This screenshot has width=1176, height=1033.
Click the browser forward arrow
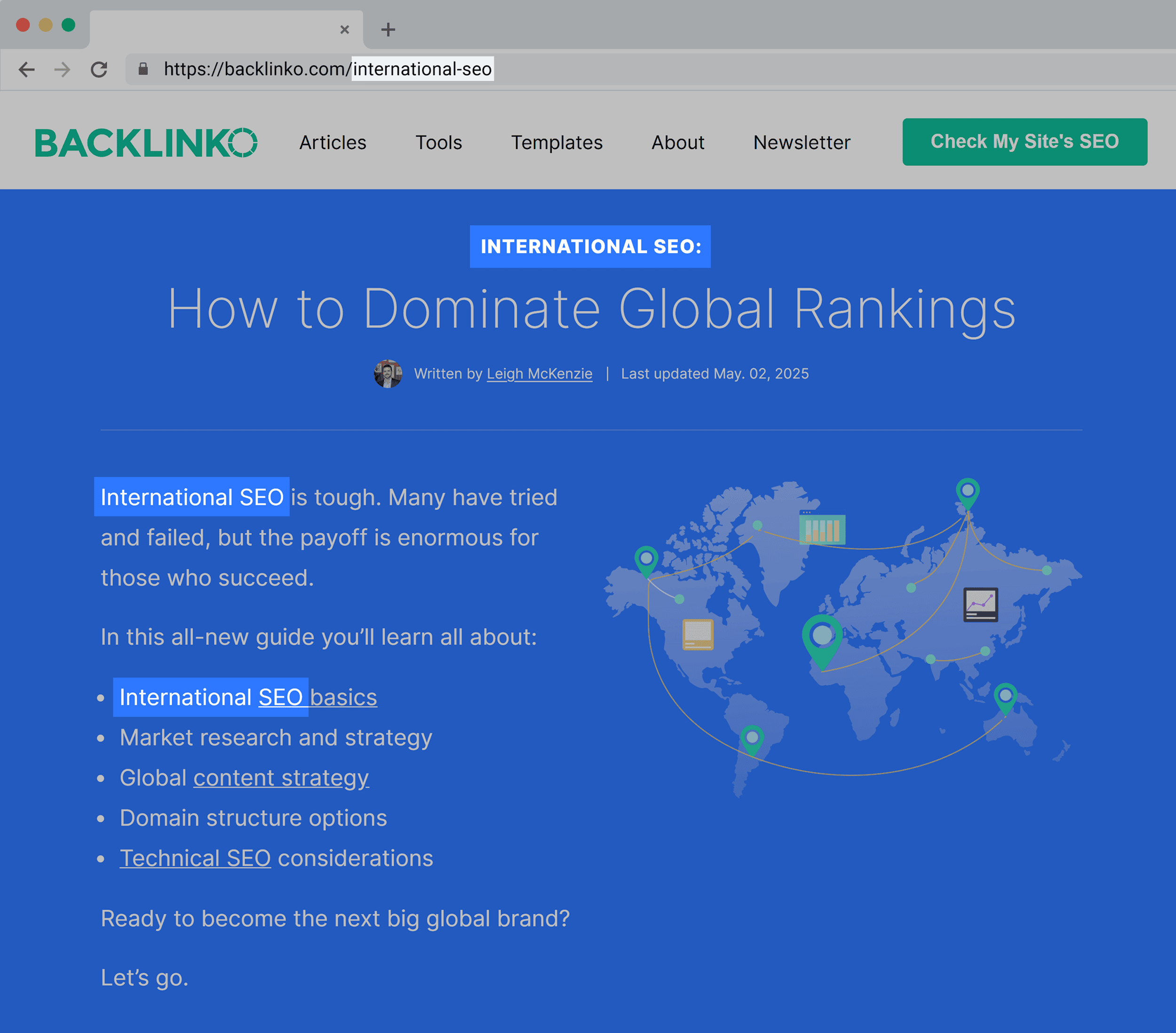(62, 69)
